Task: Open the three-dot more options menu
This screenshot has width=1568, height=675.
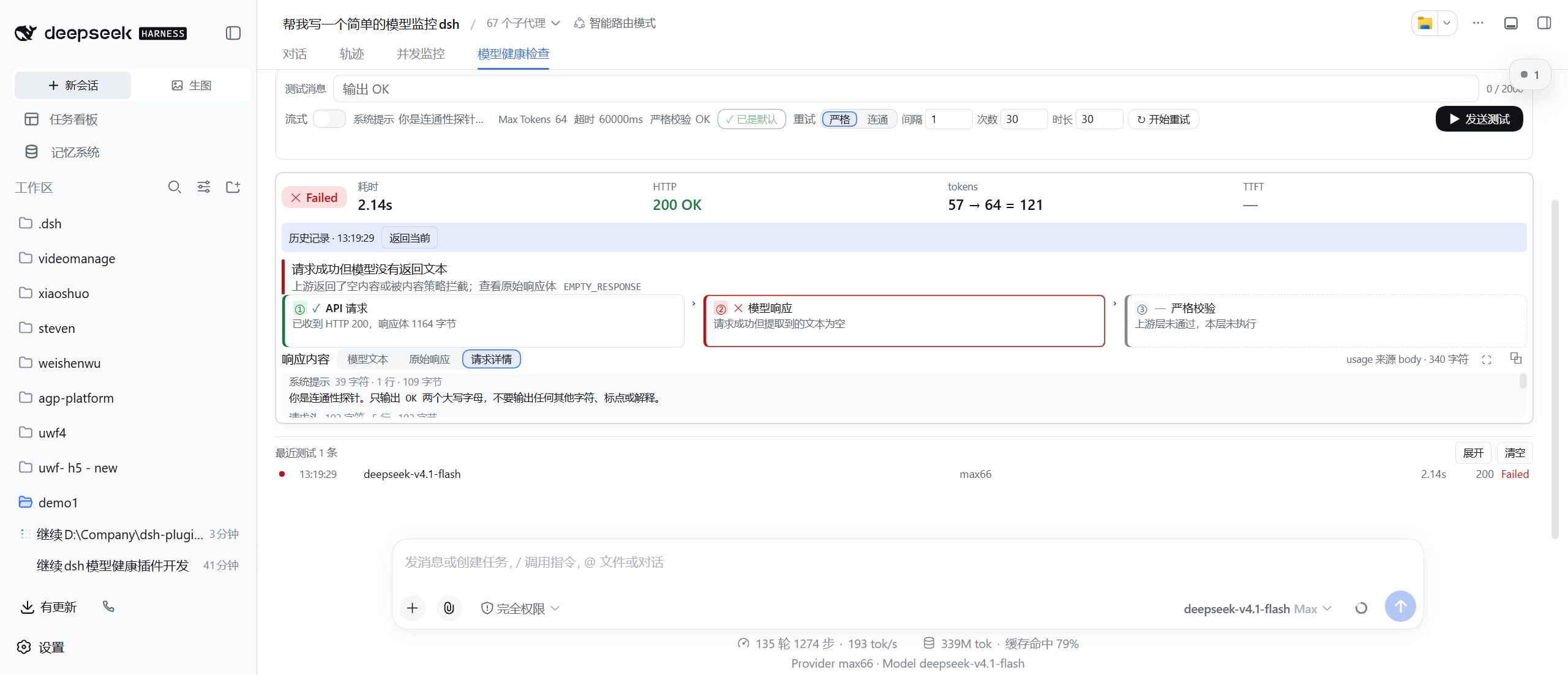Action: point(1478,23)
